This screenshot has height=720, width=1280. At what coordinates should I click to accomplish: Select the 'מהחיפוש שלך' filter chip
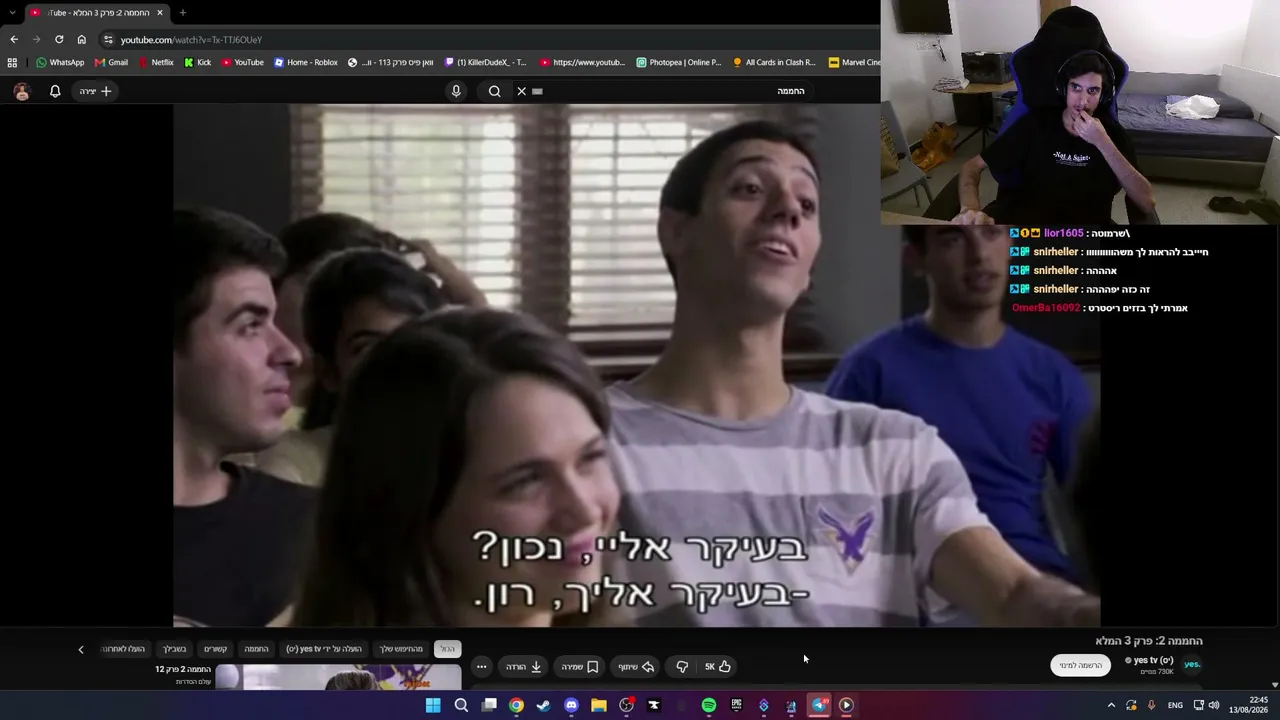point(401,649)
